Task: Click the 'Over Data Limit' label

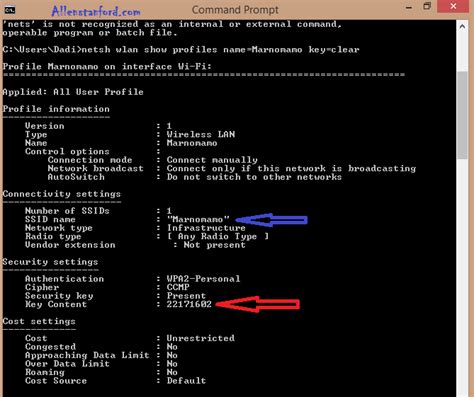Action: pos(67,364)
